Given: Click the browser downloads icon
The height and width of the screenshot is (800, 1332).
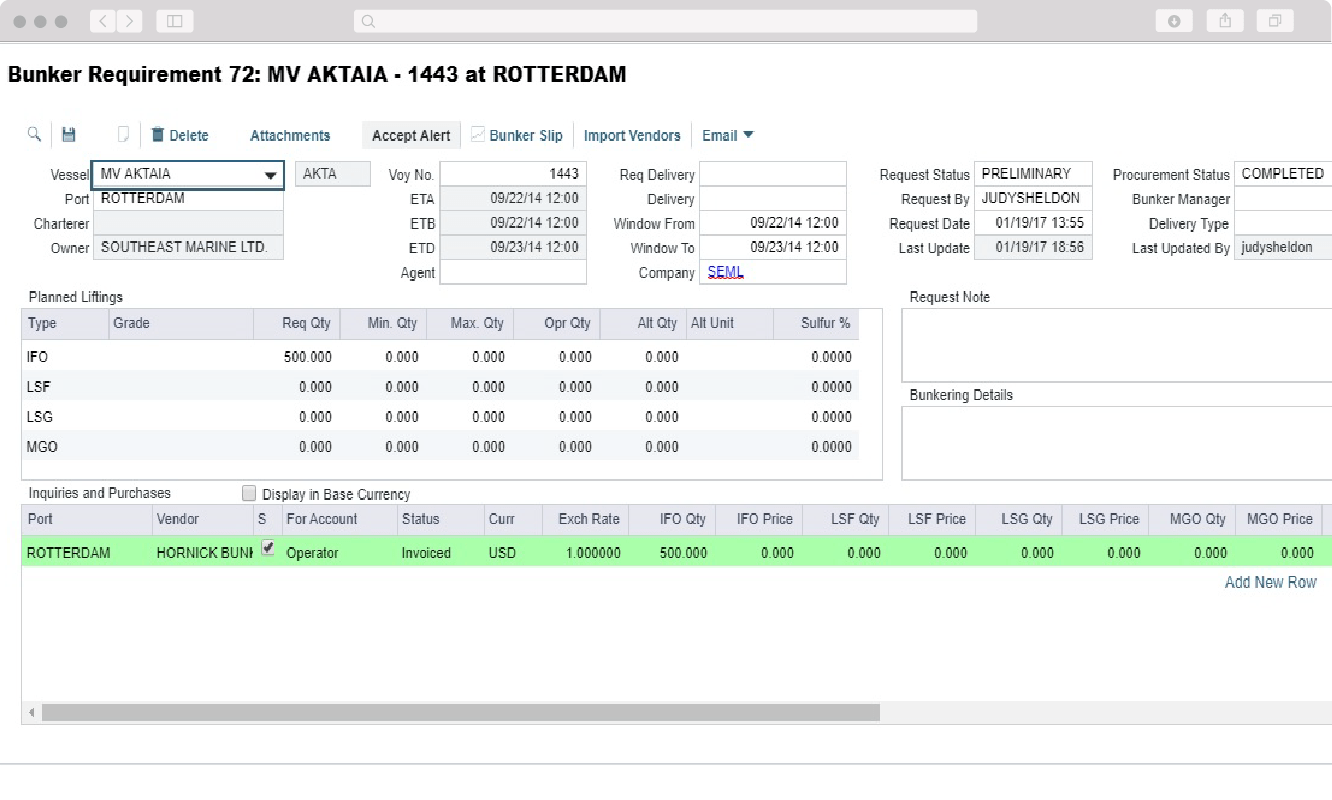Looking at the screenshot, I should [x=1174, y=21].
